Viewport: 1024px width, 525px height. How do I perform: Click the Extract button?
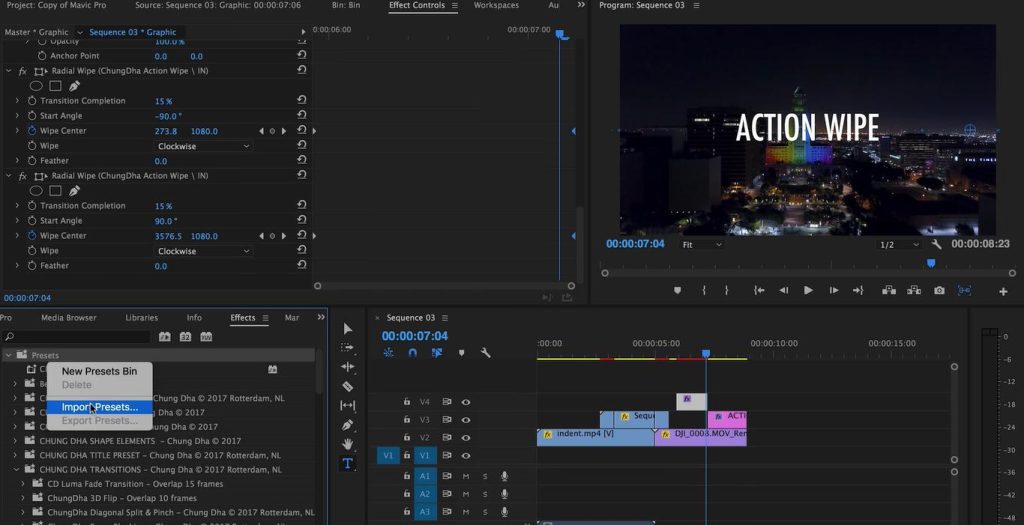point(914,291)
